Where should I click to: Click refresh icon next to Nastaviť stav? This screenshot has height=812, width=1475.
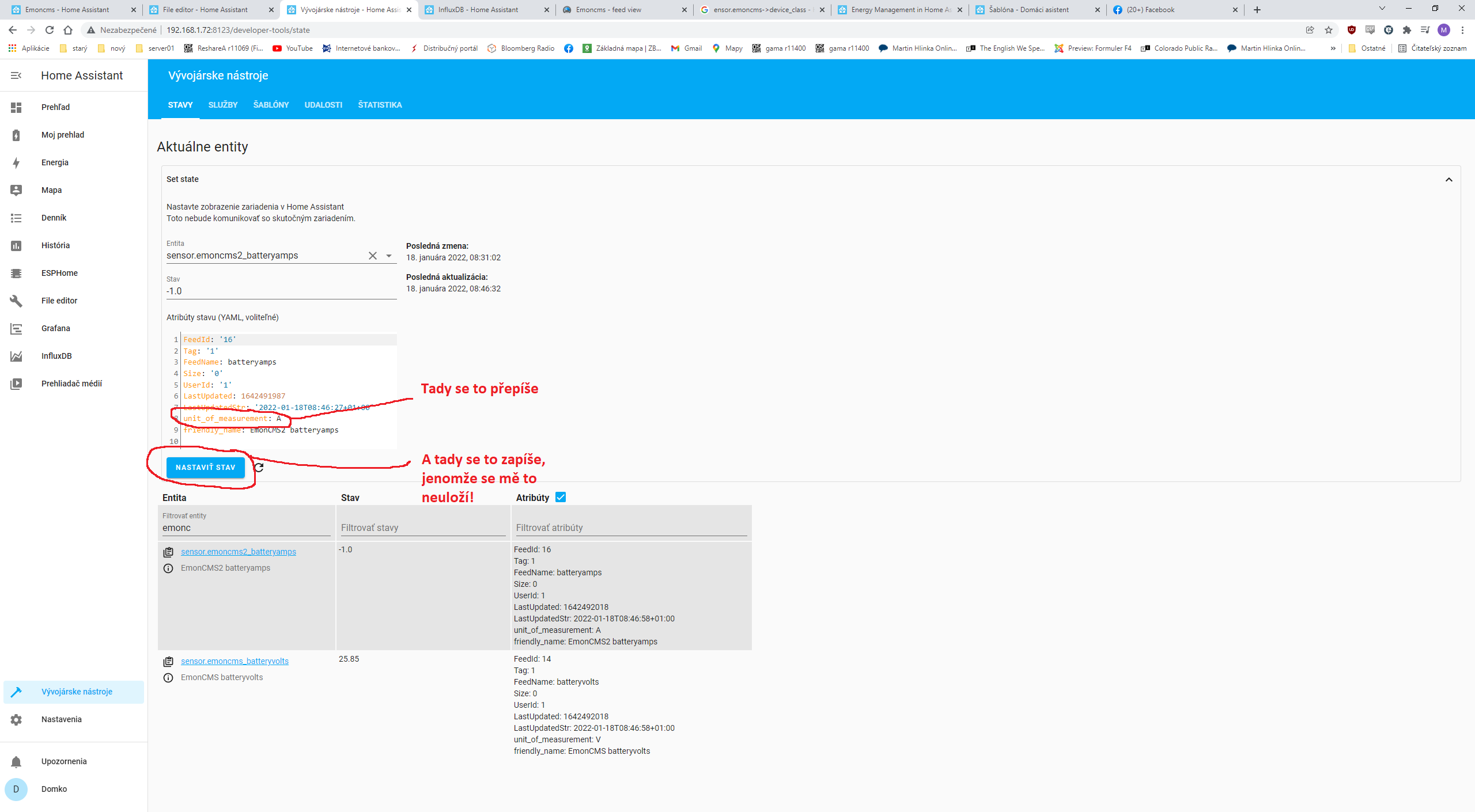point(259,468)
